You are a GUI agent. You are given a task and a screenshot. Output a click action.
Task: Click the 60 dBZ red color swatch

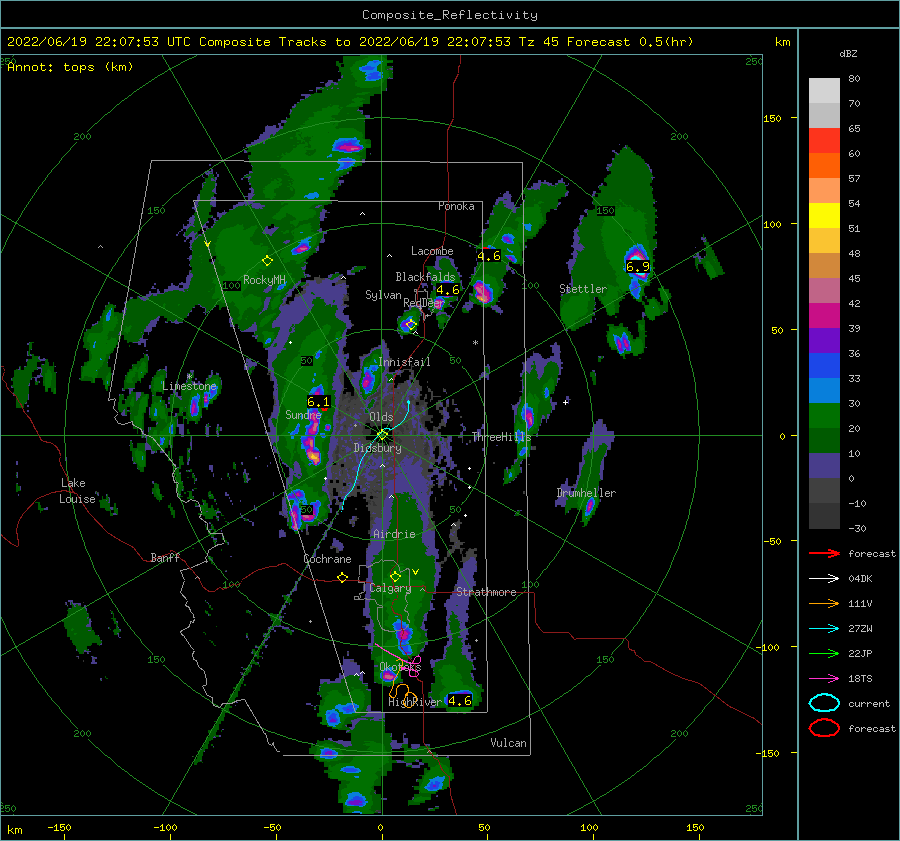824,141
